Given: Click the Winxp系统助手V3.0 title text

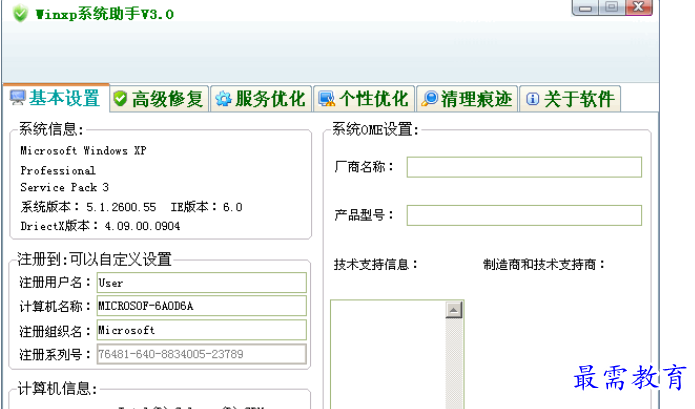Looking at the screenshot, I should tap(104, 14).
